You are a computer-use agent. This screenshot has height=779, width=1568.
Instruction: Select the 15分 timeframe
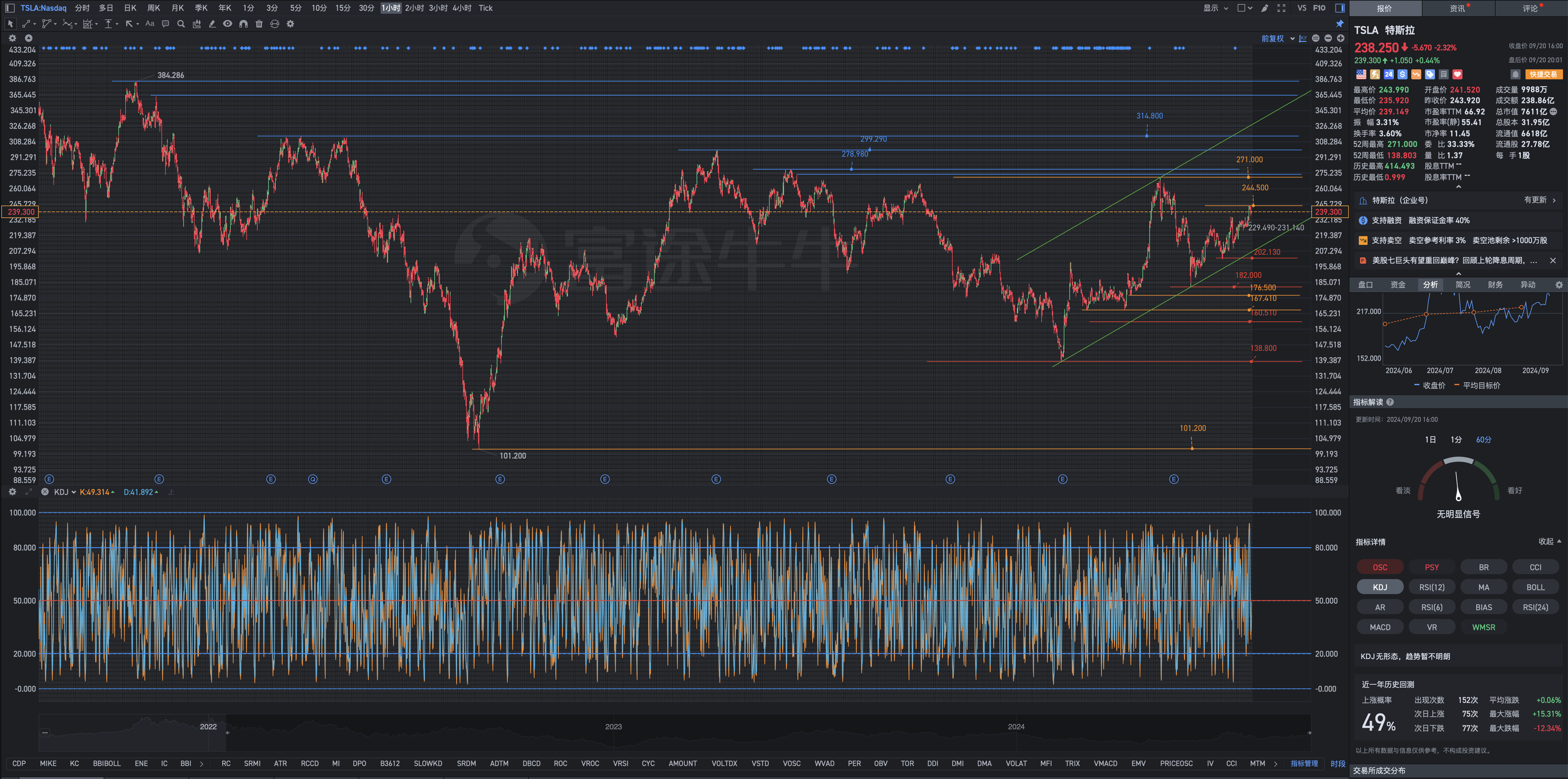[343, 8]
